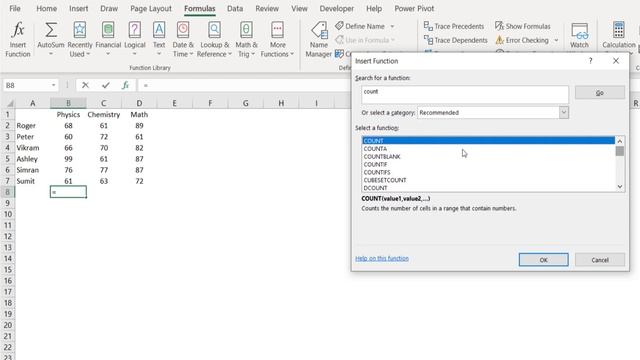Switch to the Power Pivot tab
This screenshot has width=640, height=360.
click(414, 9)
